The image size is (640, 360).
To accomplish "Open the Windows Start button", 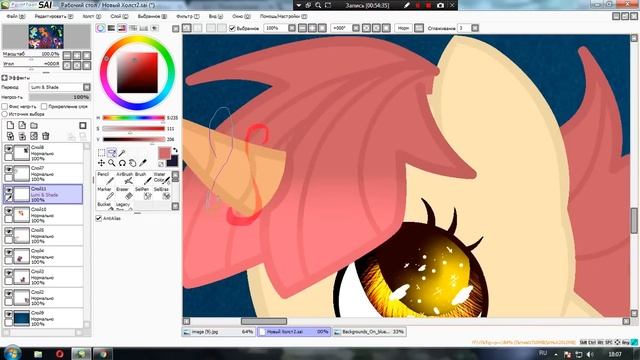I will point(12,353).
